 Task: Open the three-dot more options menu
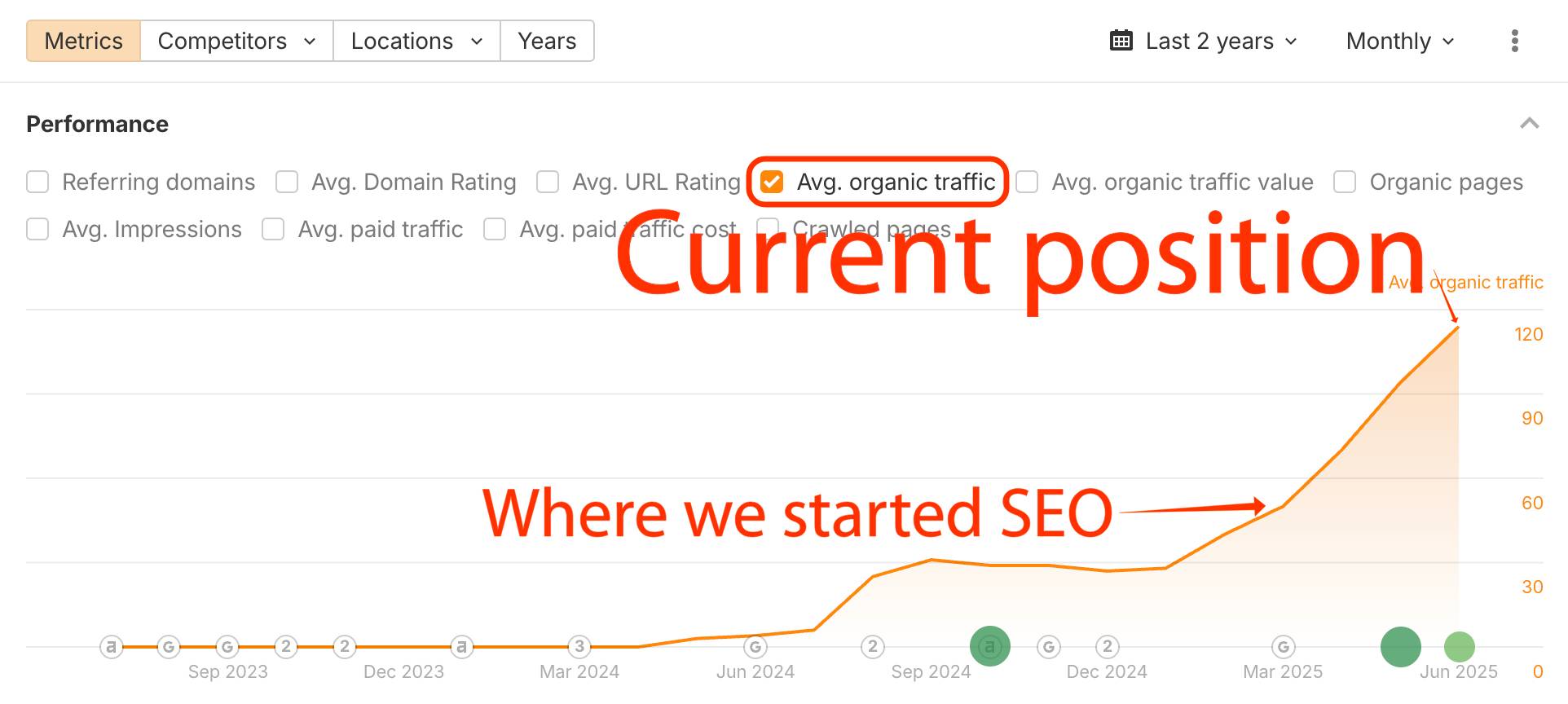tap(1514, 41)
